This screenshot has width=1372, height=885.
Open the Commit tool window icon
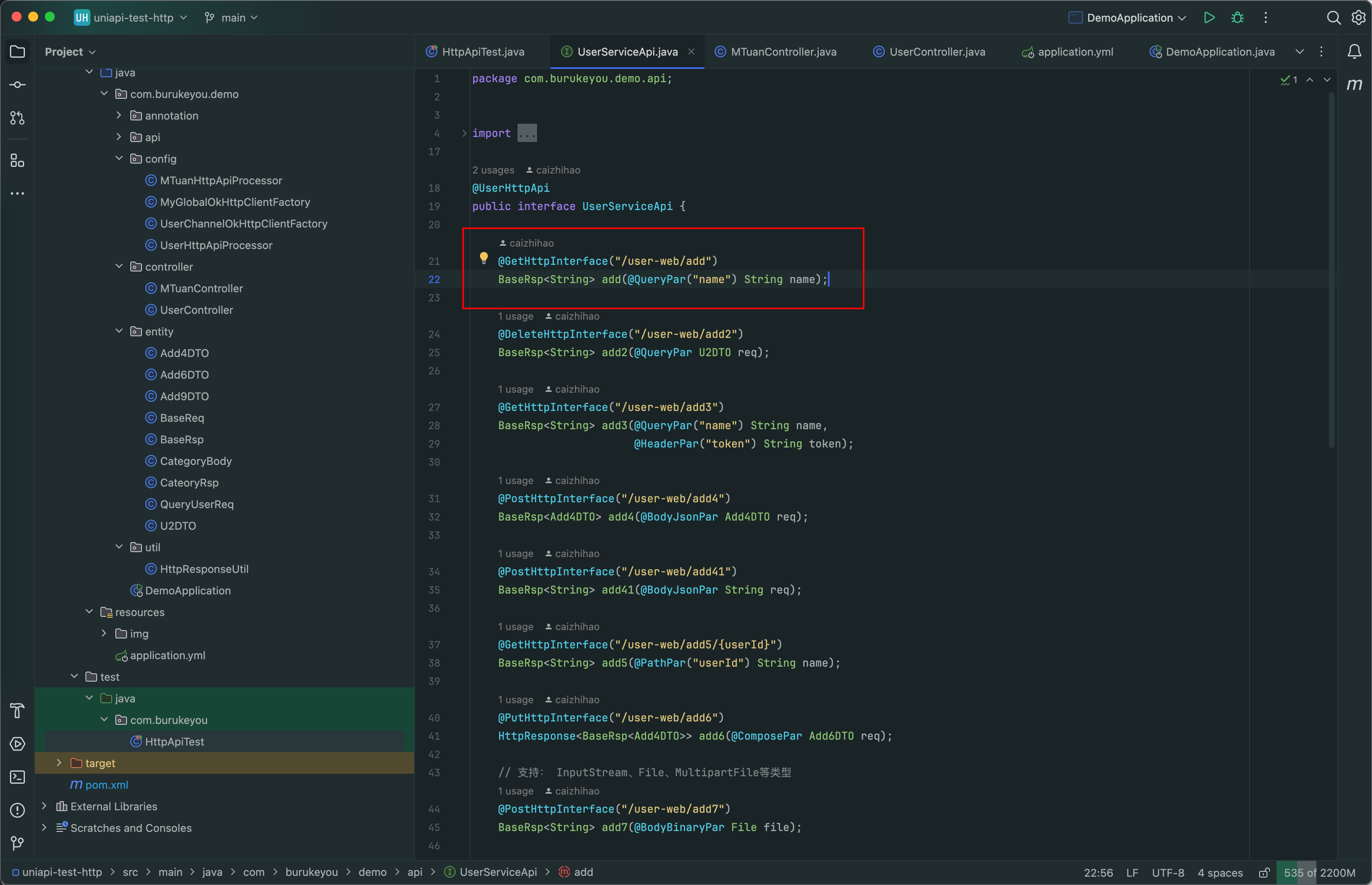(17, 85)
